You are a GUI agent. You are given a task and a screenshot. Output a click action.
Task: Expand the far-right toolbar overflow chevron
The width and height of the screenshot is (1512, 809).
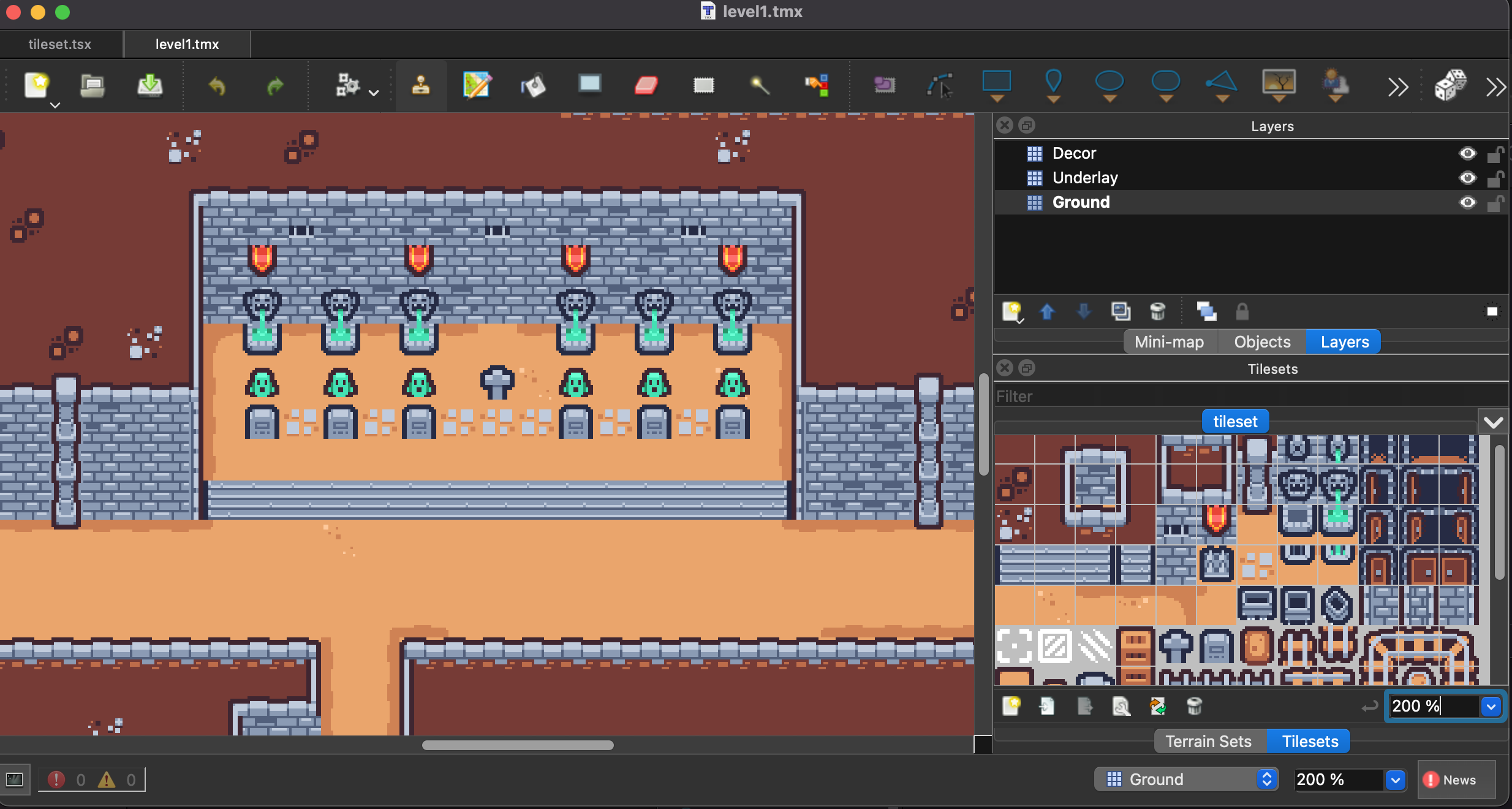click(x=1496, y=87)
